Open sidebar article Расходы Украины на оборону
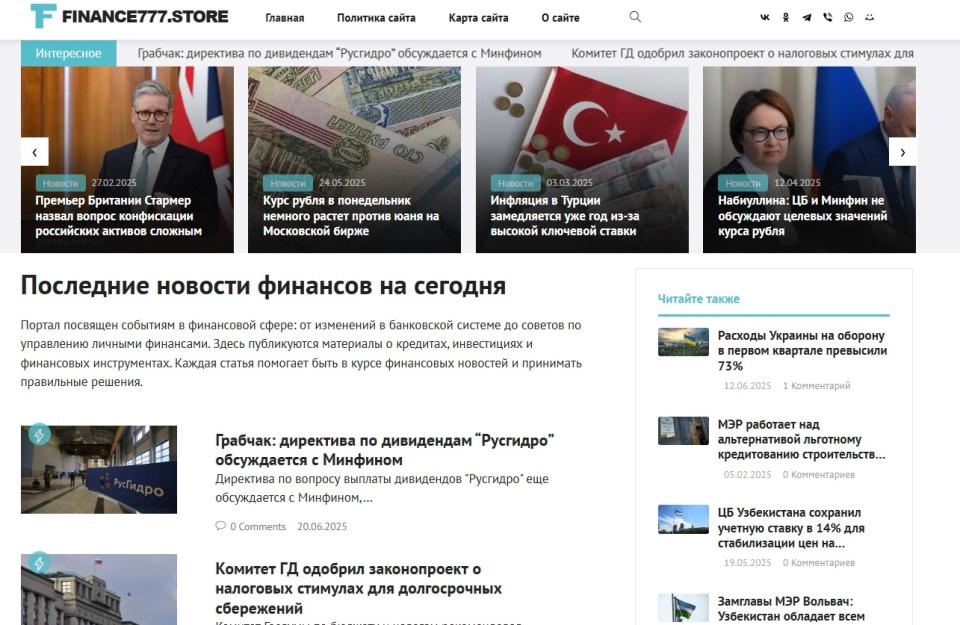This screenshot has height=625, width=960. click(802, 351)
